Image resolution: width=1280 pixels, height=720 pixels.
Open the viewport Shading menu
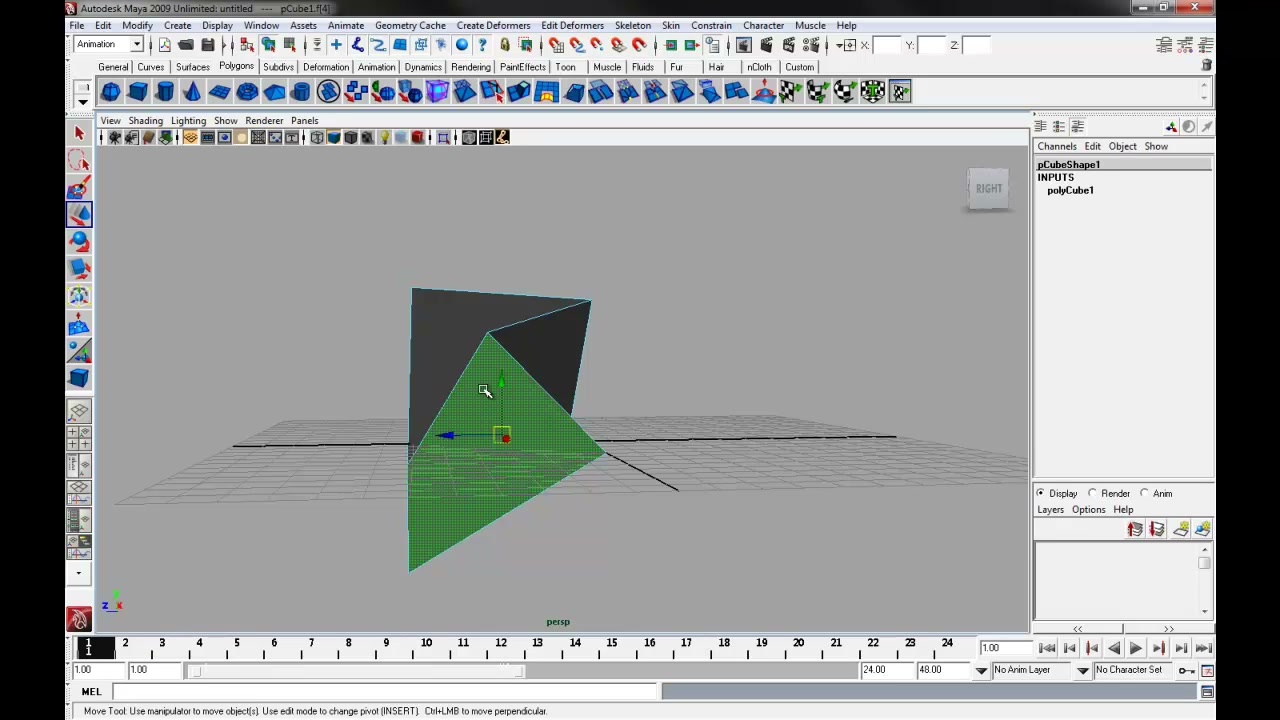click(145, 120)
